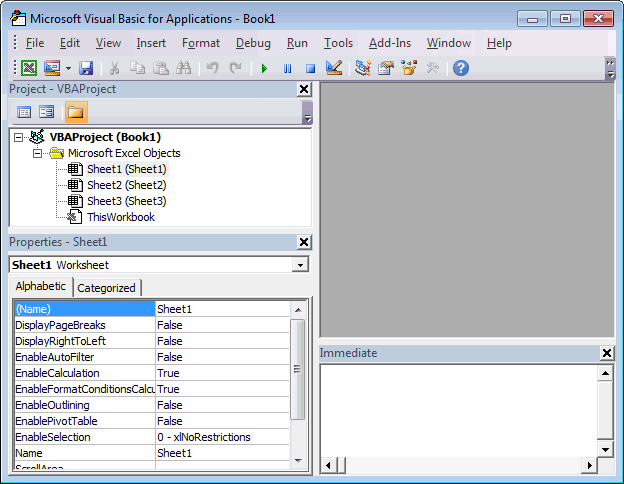The image size is (624, 484).
Task: Switch to Alphabetic properties tab
Action: (x=41, y=286)
